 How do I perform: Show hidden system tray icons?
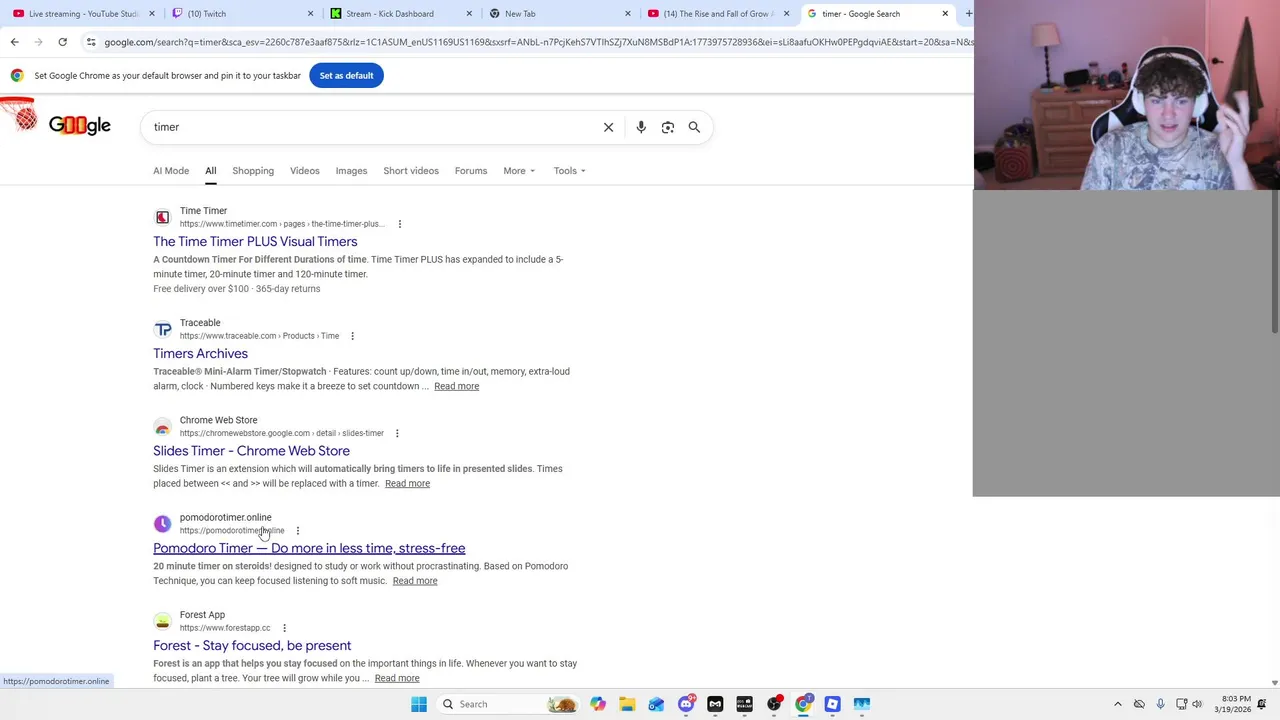[1118, 704]
